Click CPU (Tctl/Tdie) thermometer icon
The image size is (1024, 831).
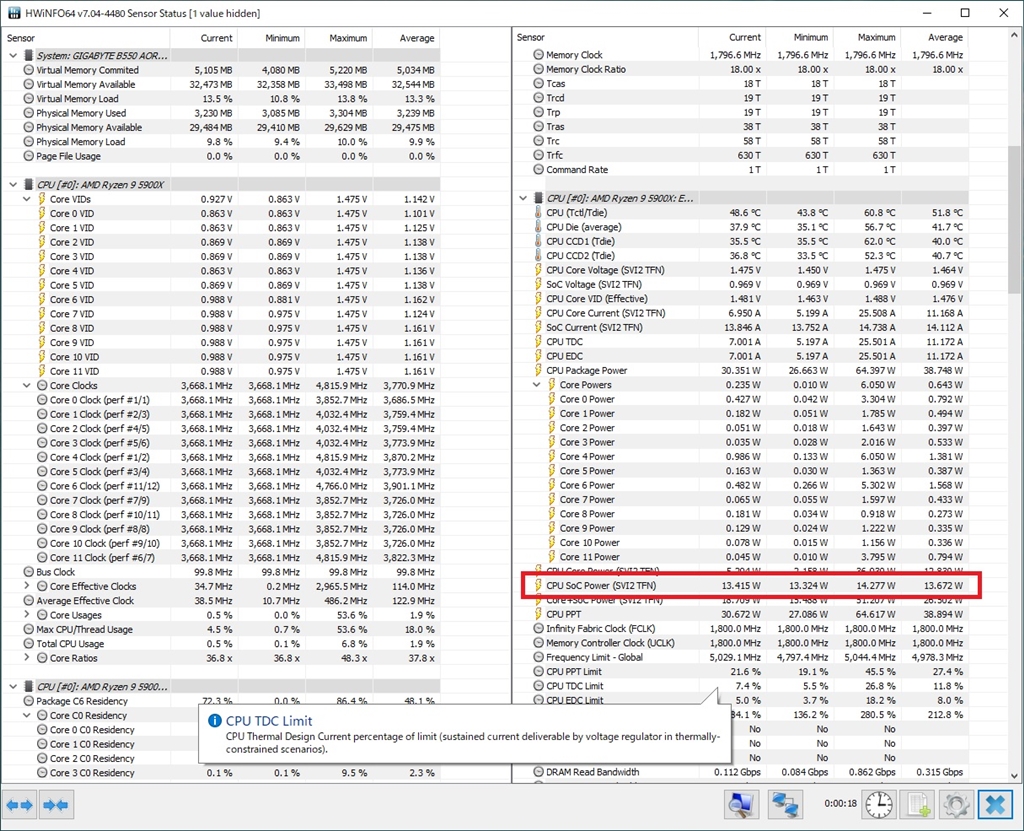point(538,212)
